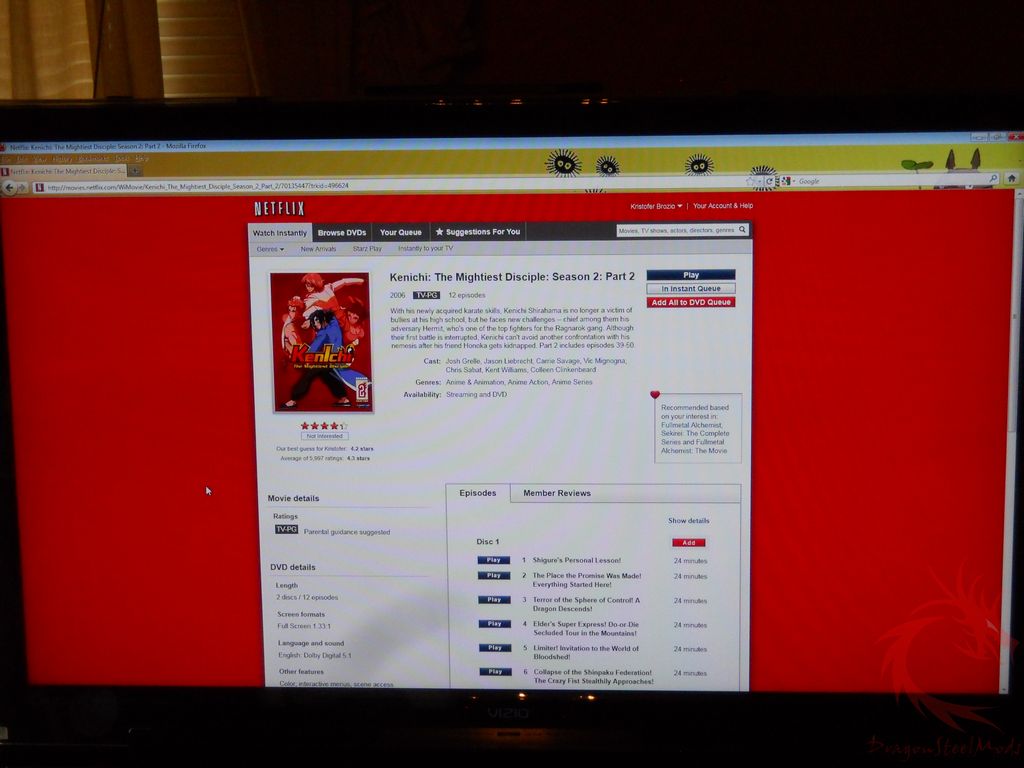1024x768 pixels.
Task: Play episode 1 Shigure's Personal Lesson
Action: 493,560
